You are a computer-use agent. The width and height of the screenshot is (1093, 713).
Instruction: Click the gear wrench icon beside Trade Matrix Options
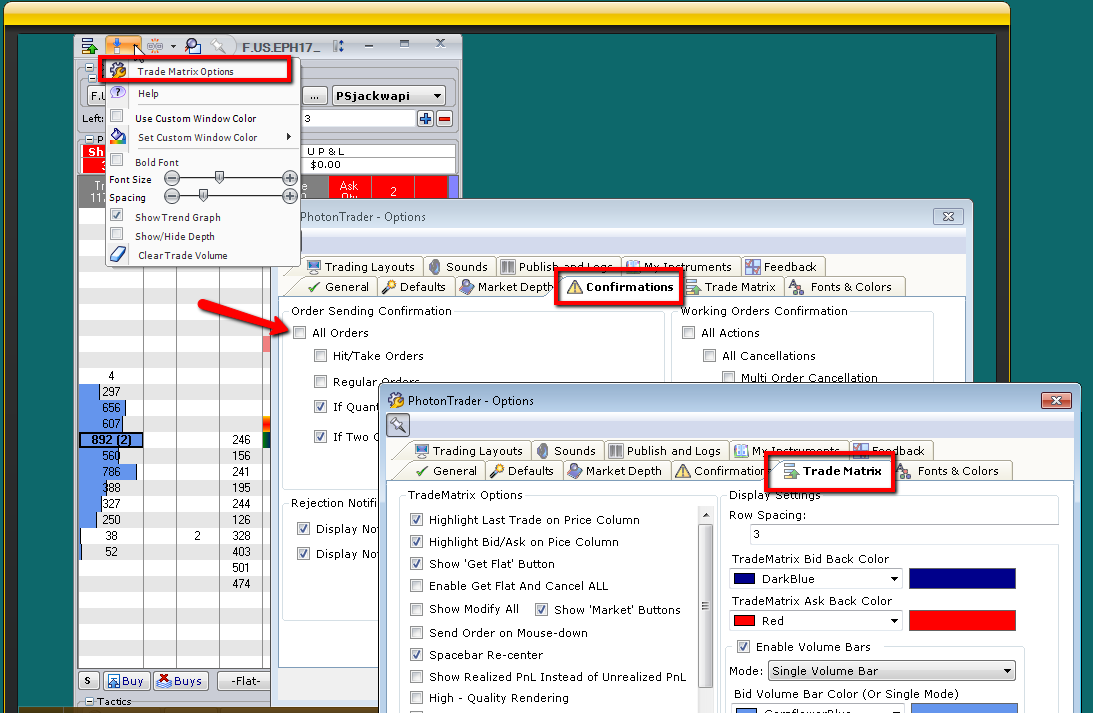118,70
